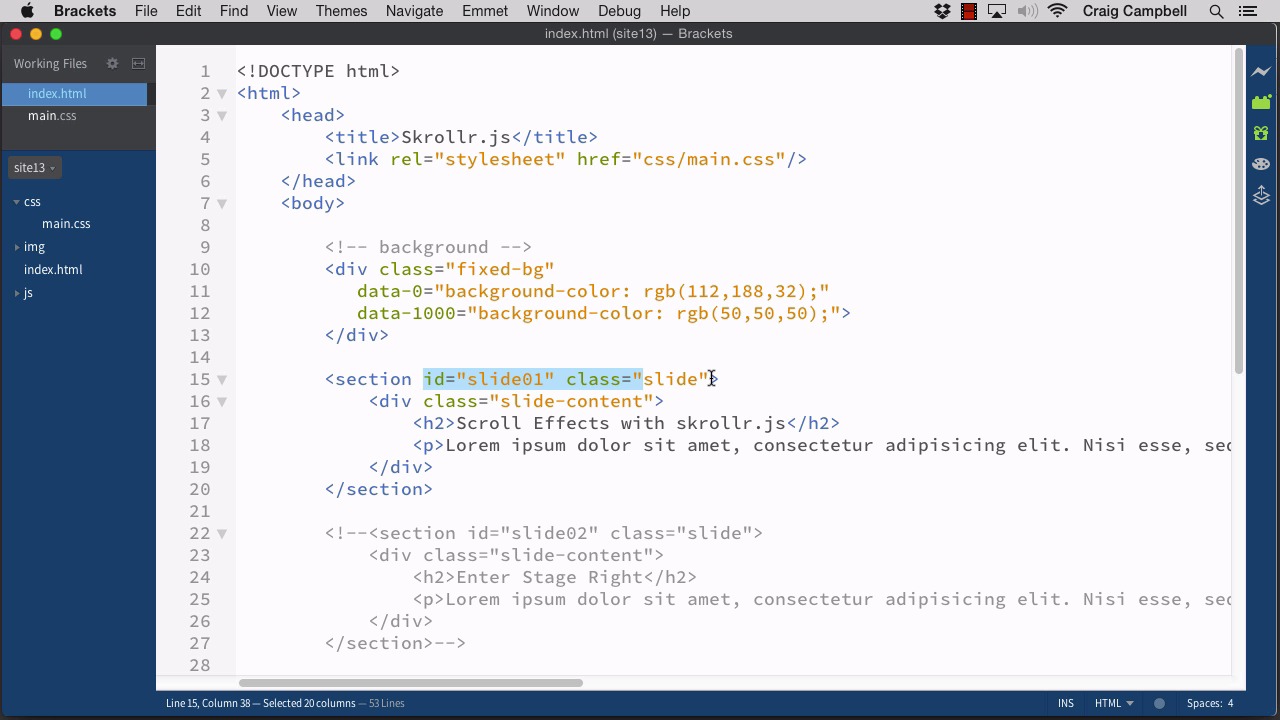Click the Skrollr.js title text on line 4
The width and height of the screenshot is (1280, 720).
456,137
